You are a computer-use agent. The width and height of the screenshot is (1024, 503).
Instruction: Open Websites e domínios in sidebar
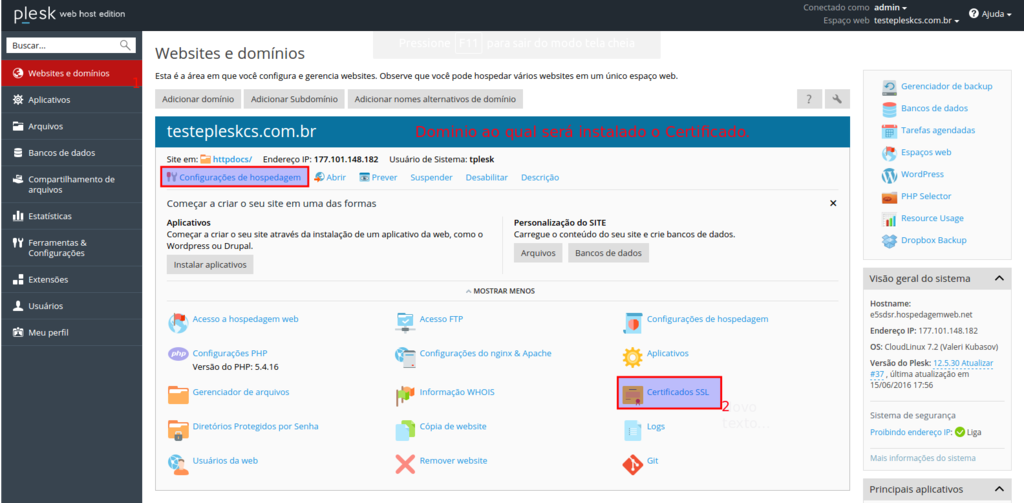click(x=71, y=73)
